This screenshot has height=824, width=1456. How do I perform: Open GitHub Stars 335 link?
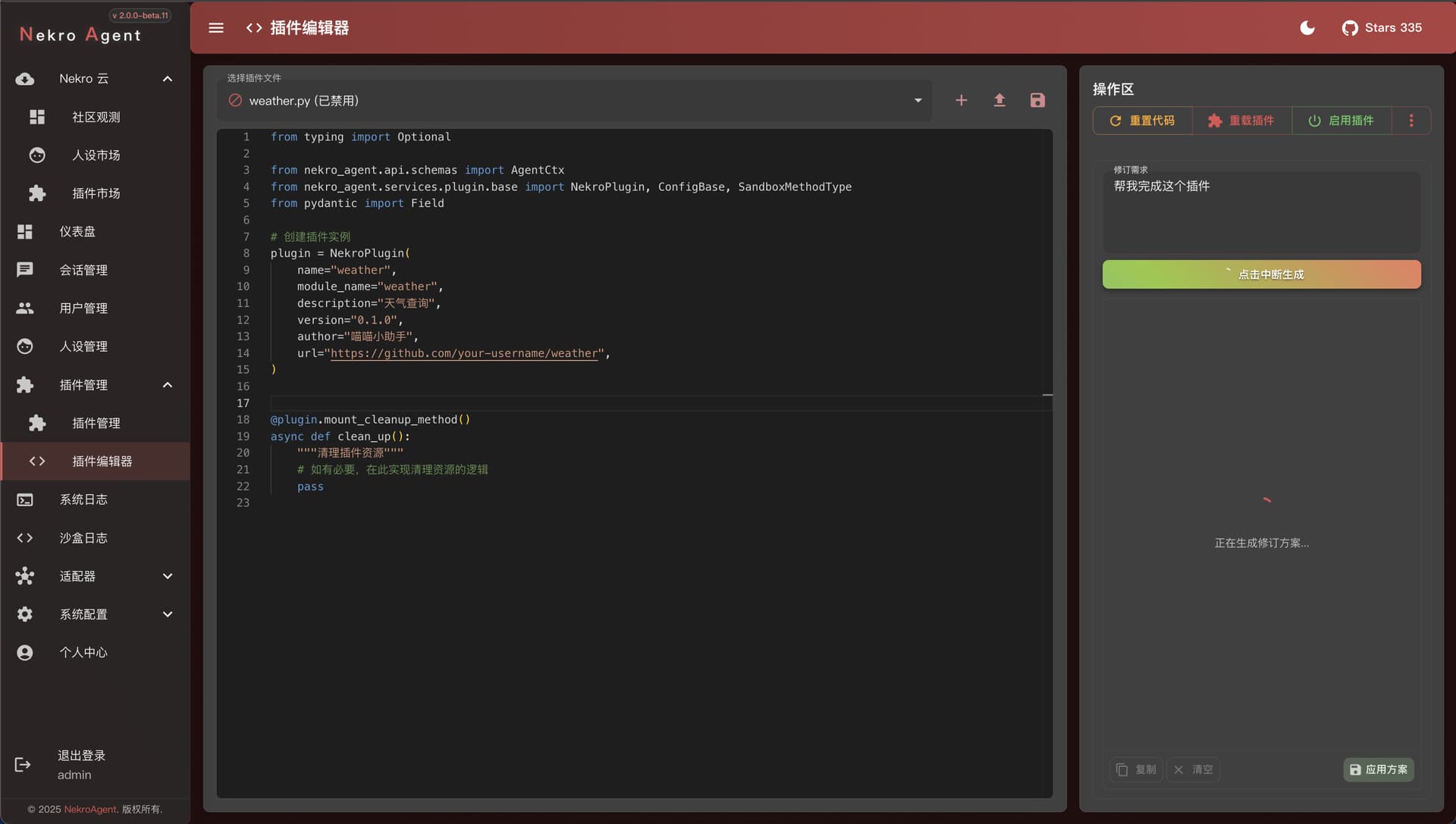tap(1382, 28)
